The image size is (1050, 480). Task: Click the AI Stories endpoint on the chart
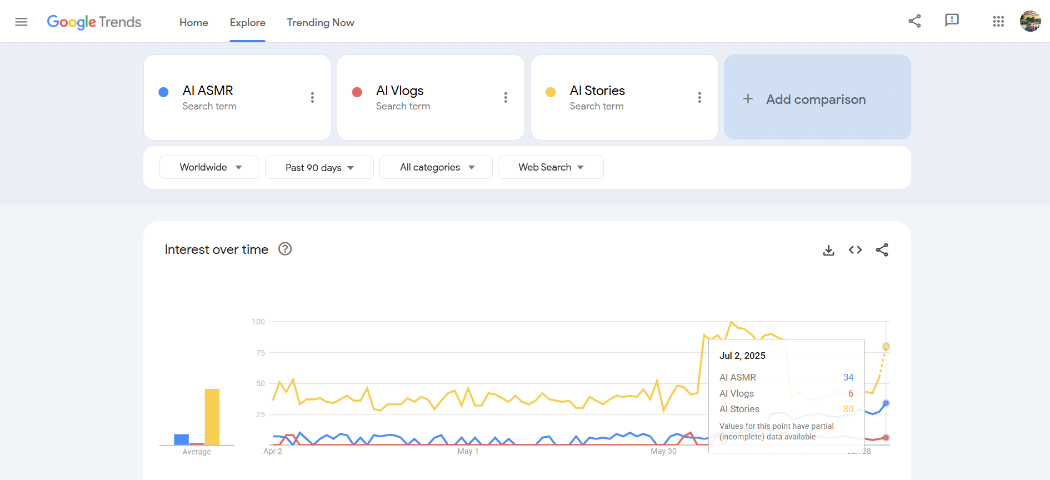pos(886,346)
